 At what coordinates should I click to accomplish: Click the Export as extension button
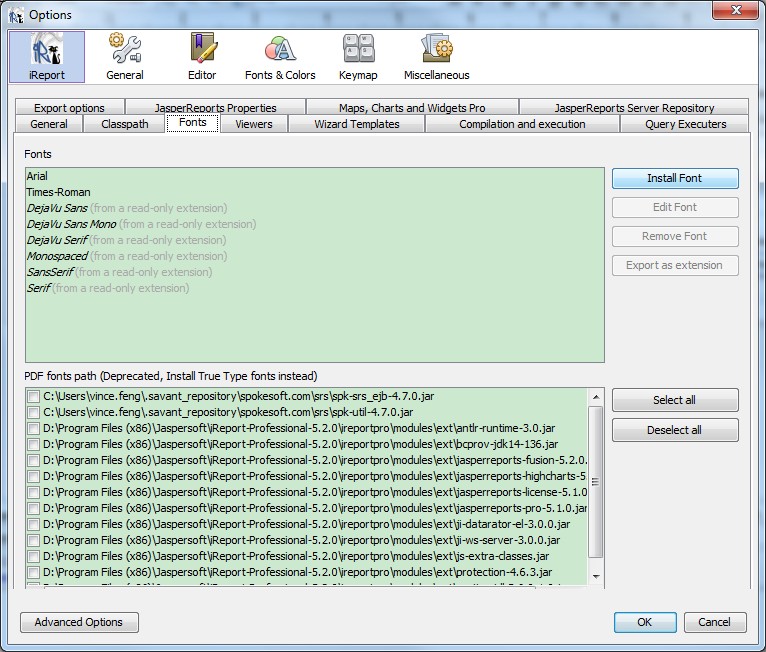pos(675,265)
